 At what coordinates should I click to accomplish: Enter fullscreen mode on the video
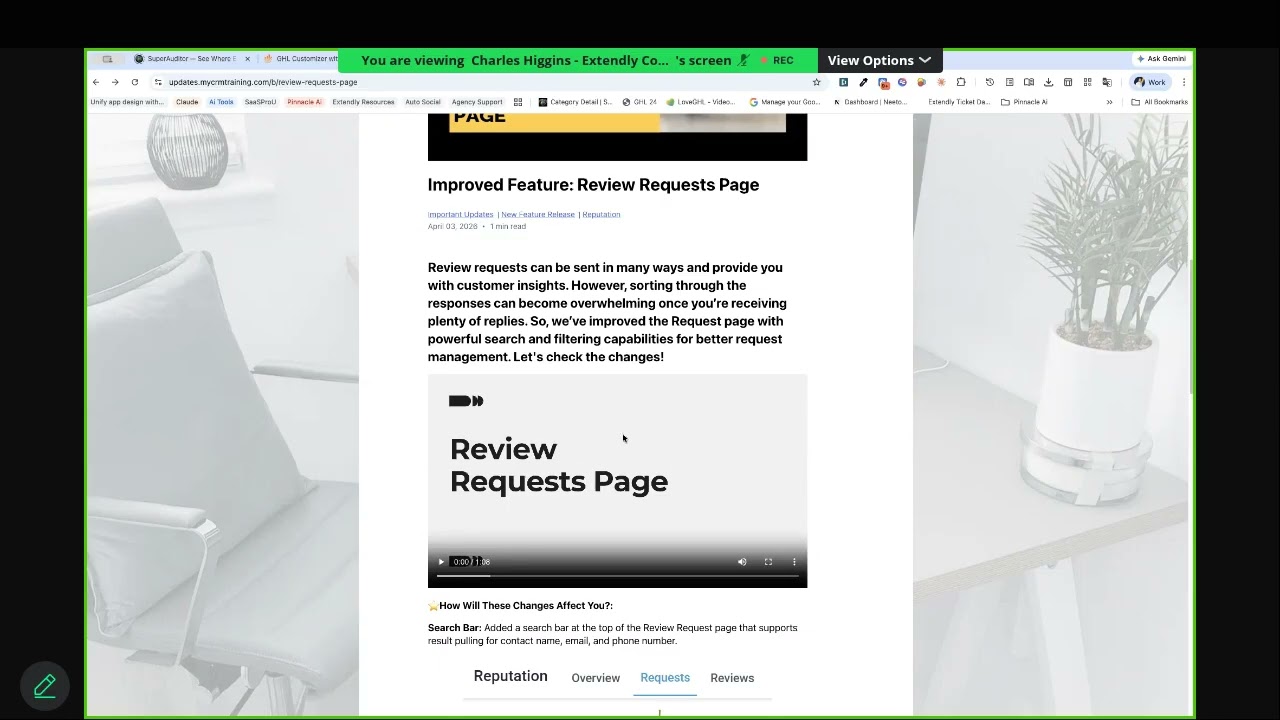point(768,562)
